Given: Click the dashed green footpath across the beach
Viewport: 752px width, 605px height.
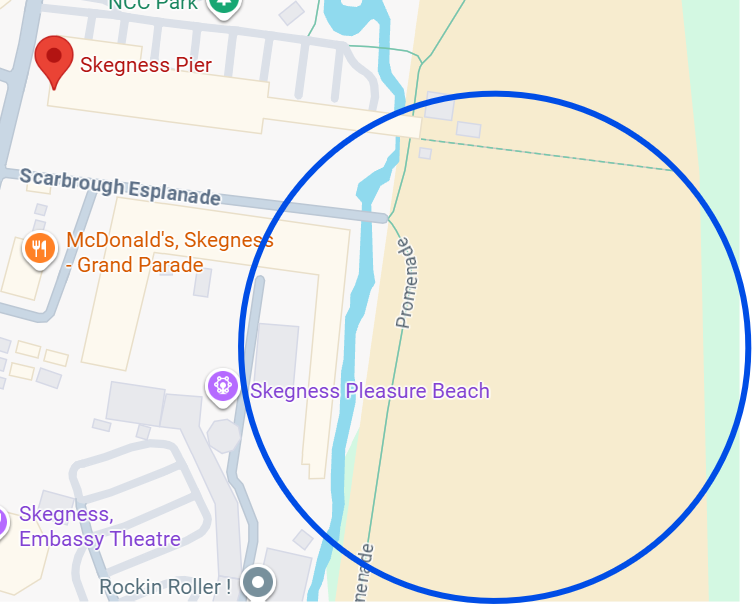Looking at the screenshot, I should coord(547,154).
